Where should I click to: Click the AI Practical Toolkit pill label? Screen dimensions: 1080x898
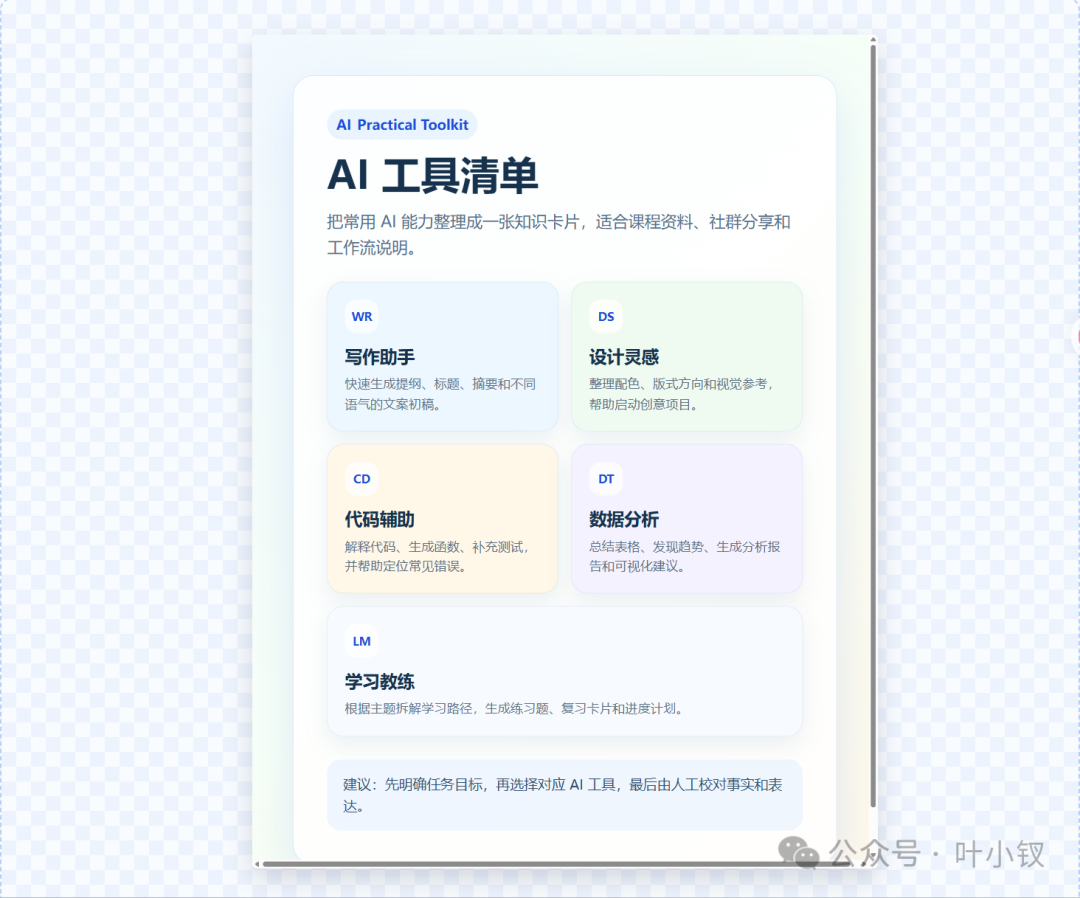point(402,125)
